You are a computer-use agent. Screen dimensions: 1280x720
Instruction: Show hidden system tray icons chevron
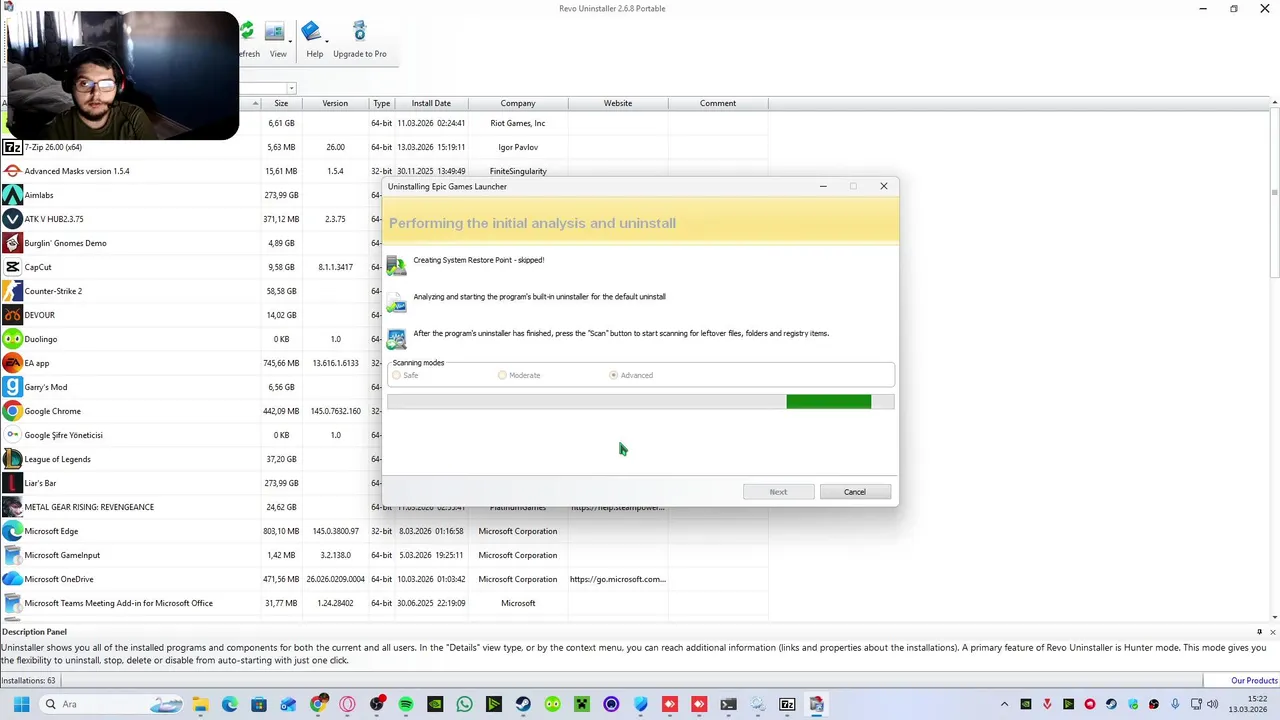[1004, 704]
